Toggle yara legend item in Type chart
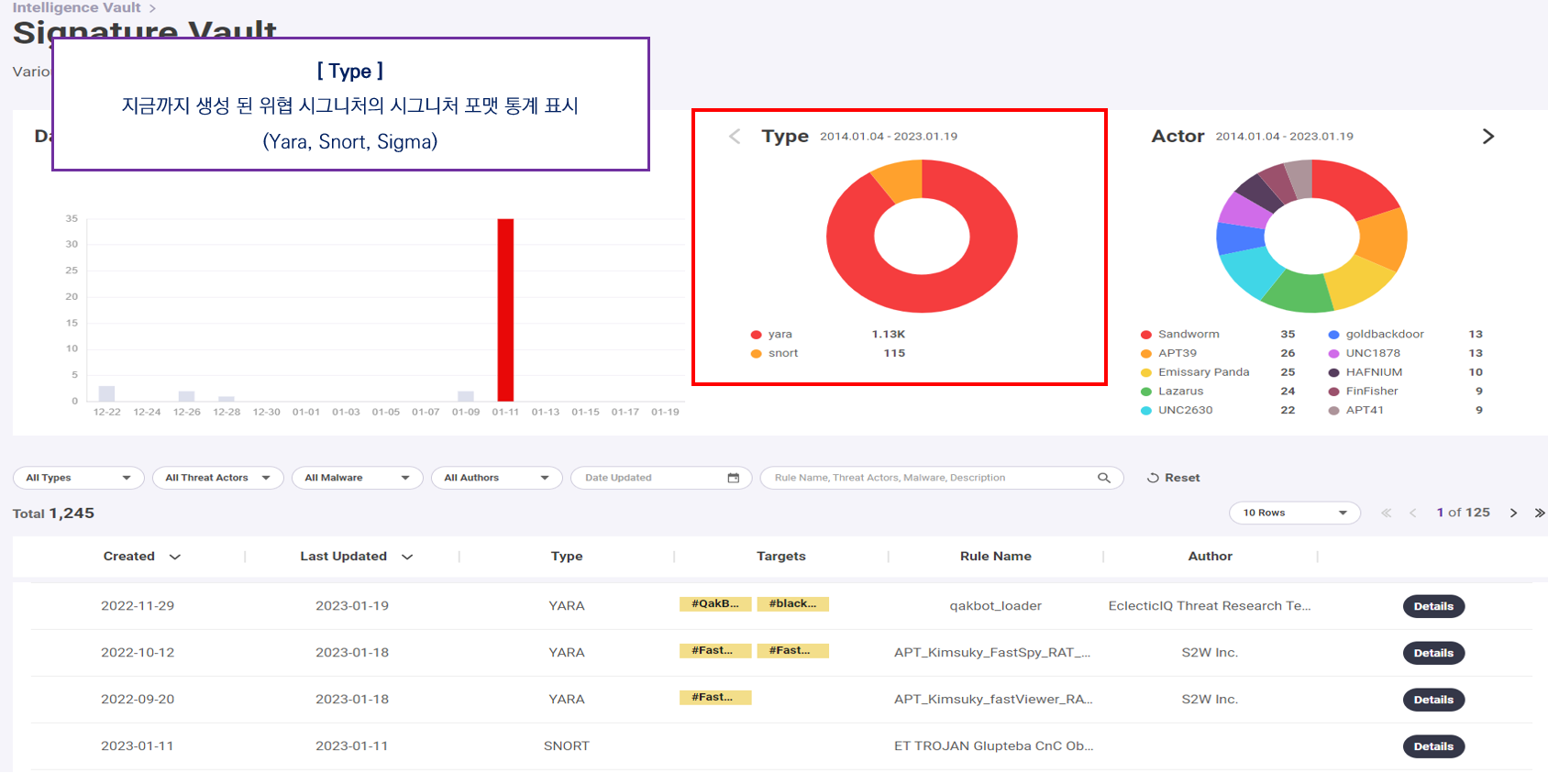Image resolution: width=1548 pixels, height=784 pixels. [771, 334]
